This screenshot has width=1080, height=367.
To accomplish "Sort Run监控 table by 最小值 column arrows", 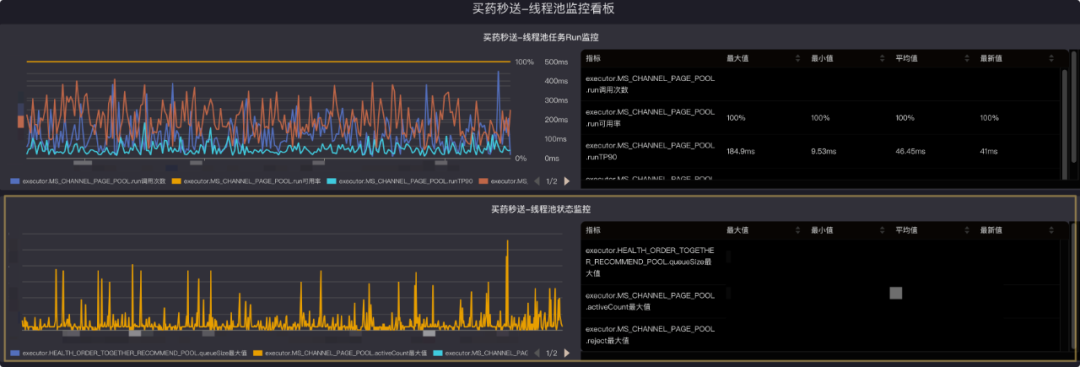I will pyautogui.click(x=882, y=59).
